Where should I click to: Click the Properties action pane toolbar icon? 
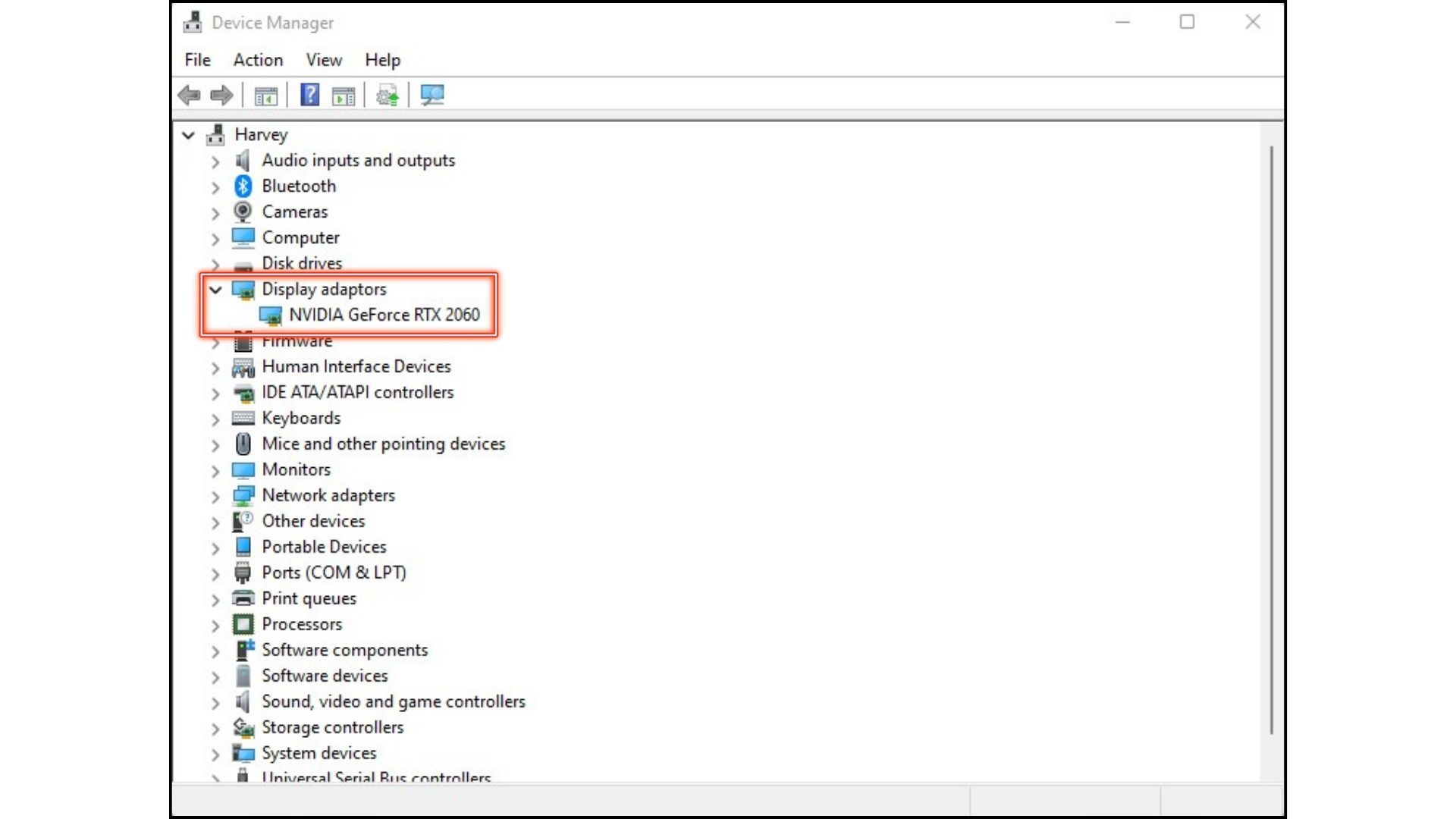[344, 96]
